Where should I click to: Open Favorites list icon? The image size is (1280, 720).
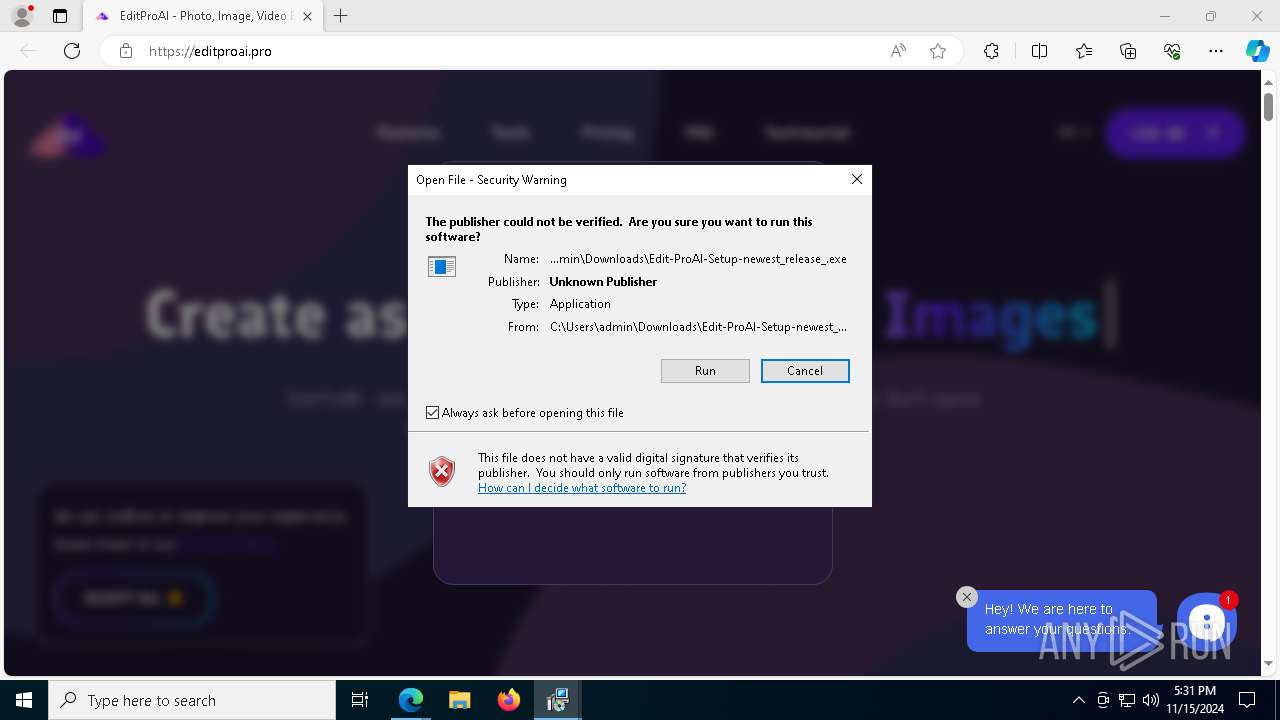click(x=1084, y=51)
